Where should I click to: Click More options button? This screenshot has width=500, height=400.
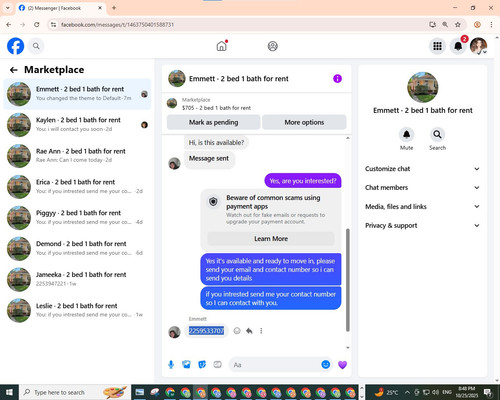(x=304, y=122)
